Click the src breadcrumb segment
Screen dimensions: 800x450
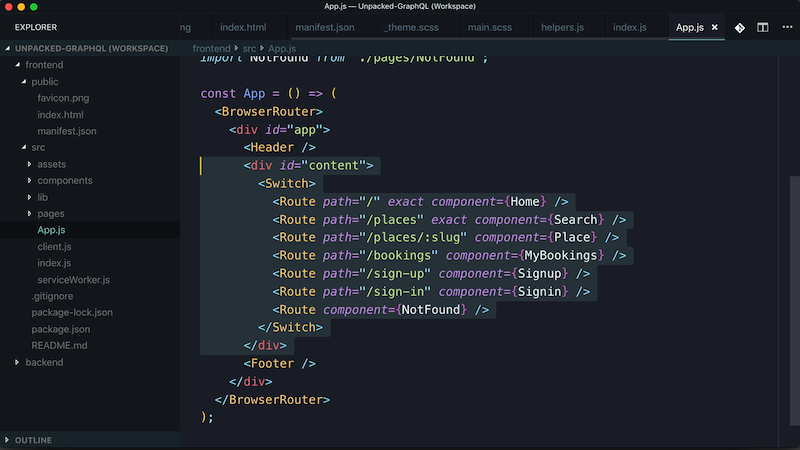[x=249, y=48]
